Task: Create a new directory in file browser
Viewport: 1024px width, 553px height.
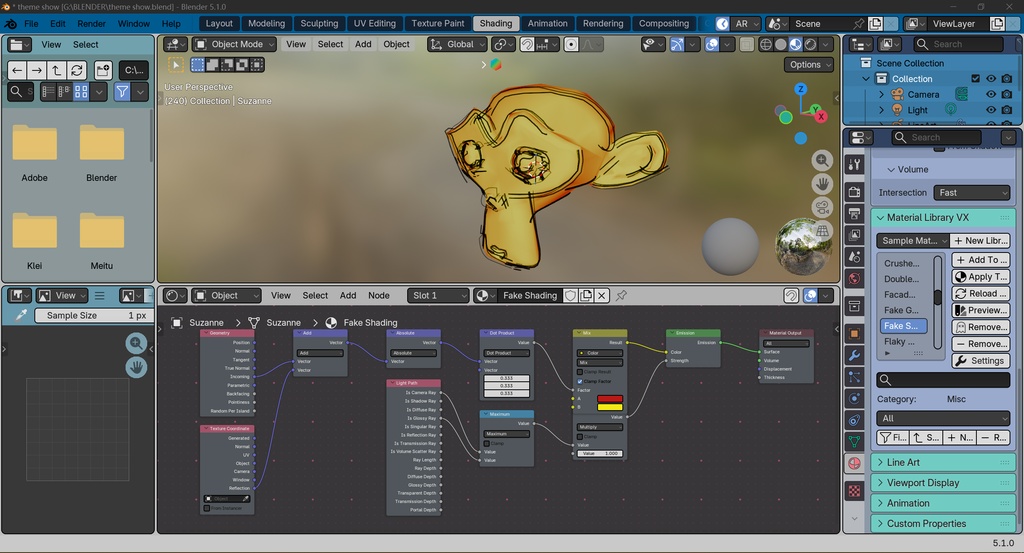Action: [x=103, y=71]
